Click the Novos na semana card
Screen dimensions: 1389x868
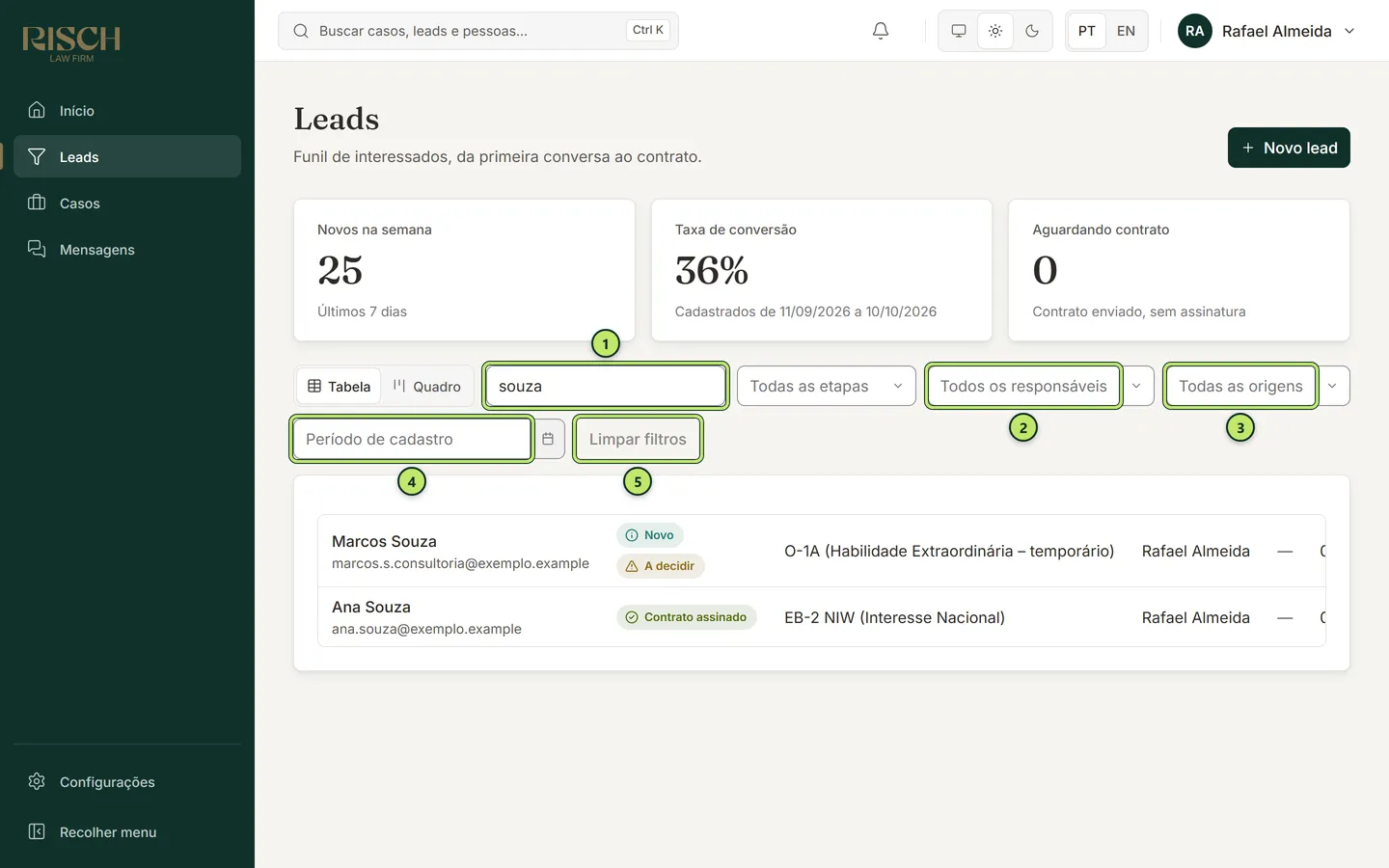point(464,270)
